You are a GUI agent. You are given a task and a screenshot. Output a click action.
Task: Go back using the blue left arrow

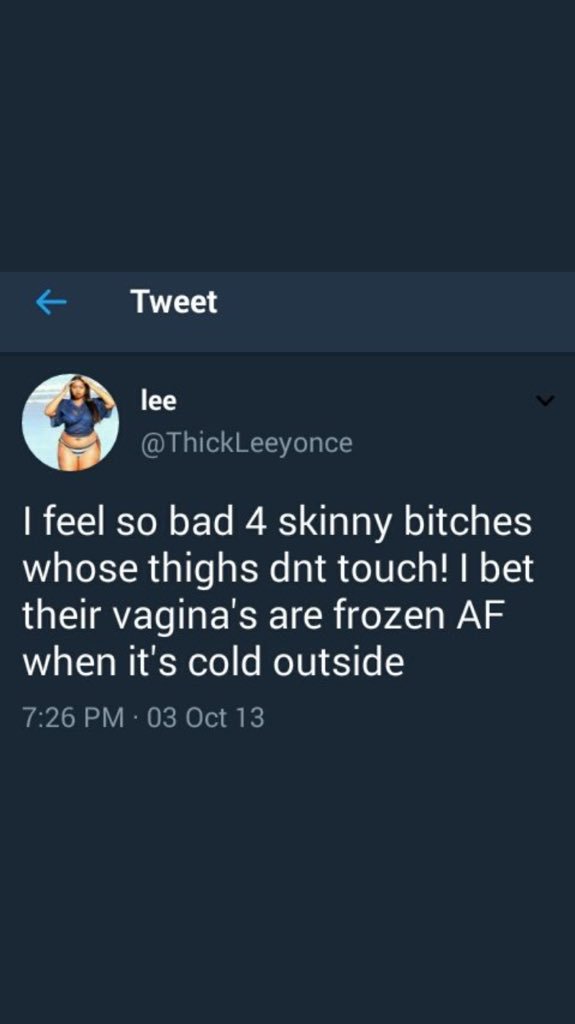tap(51, 302)
